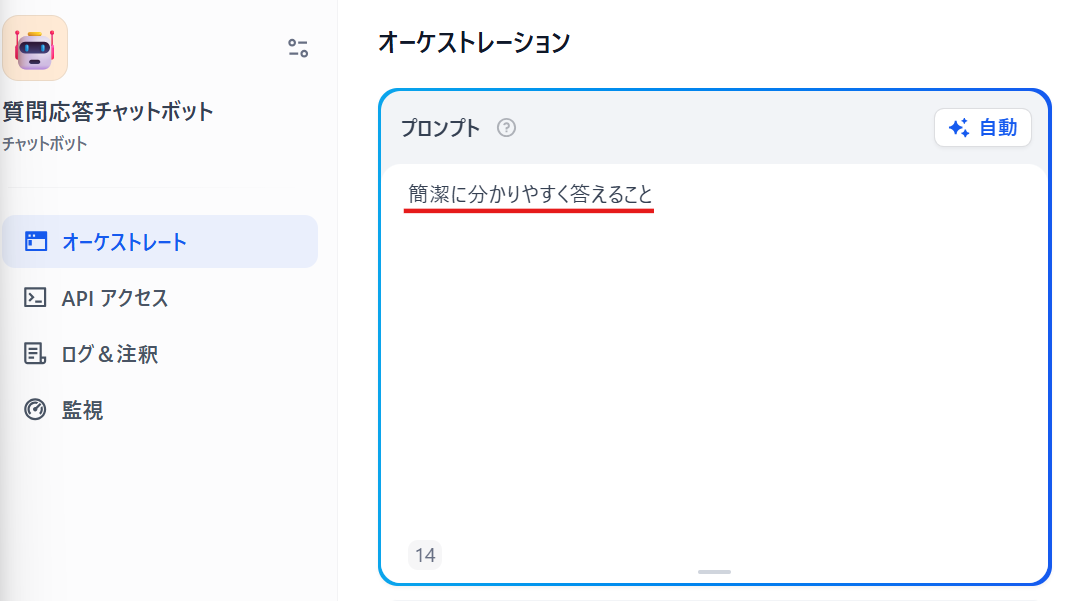Click the robot chatbot app avatar
1069x601 pixels.
pos(35,48)
